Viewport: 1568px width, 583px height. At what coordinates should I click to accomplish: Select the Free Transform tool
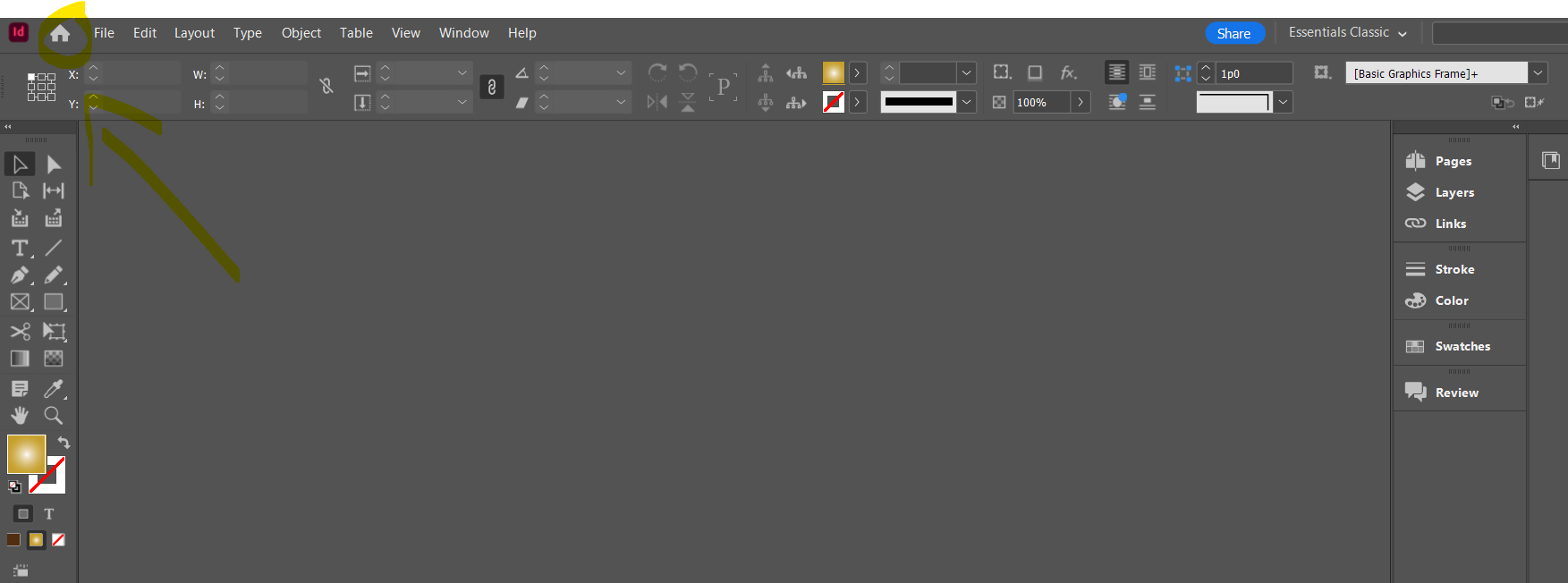54,332
